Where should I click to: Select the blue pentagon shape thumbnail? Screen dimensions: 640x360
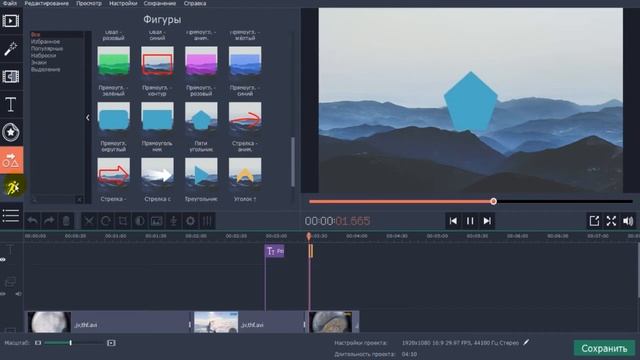pyautogui.click(x=201, y=117)
